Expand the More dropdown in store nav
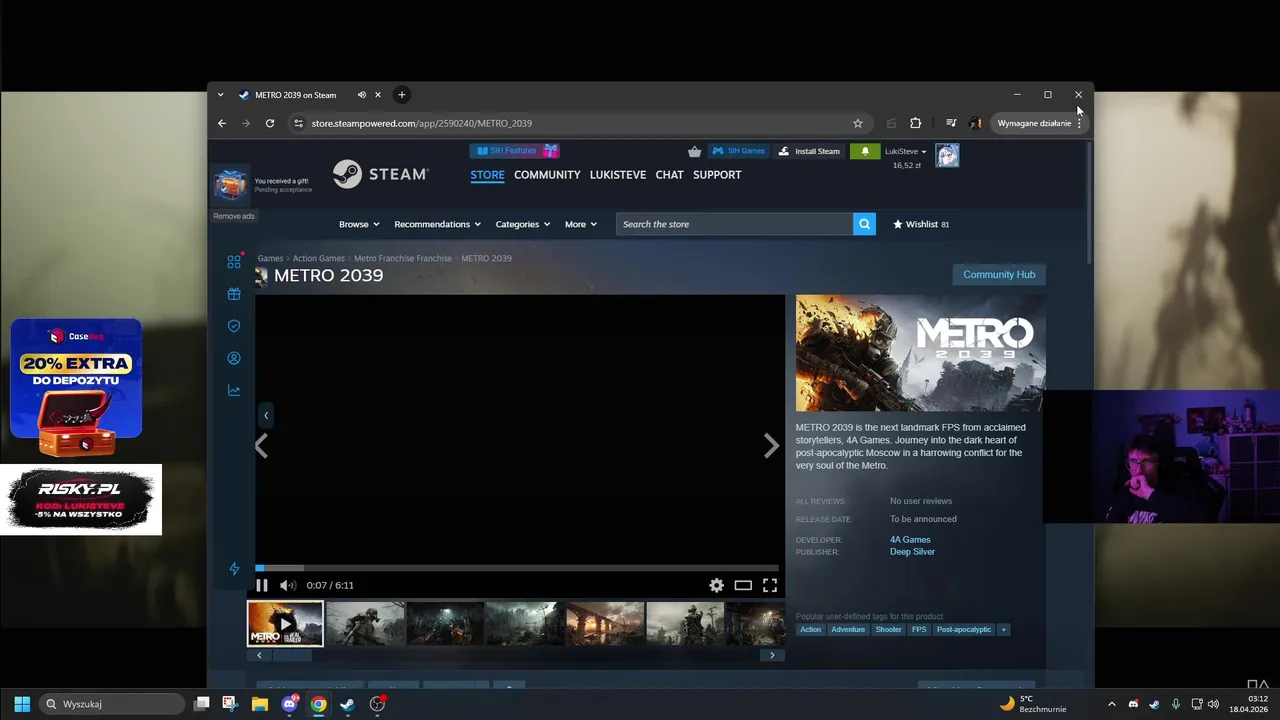Screen dimensions: 1280x720 click(x=580, y=224)
